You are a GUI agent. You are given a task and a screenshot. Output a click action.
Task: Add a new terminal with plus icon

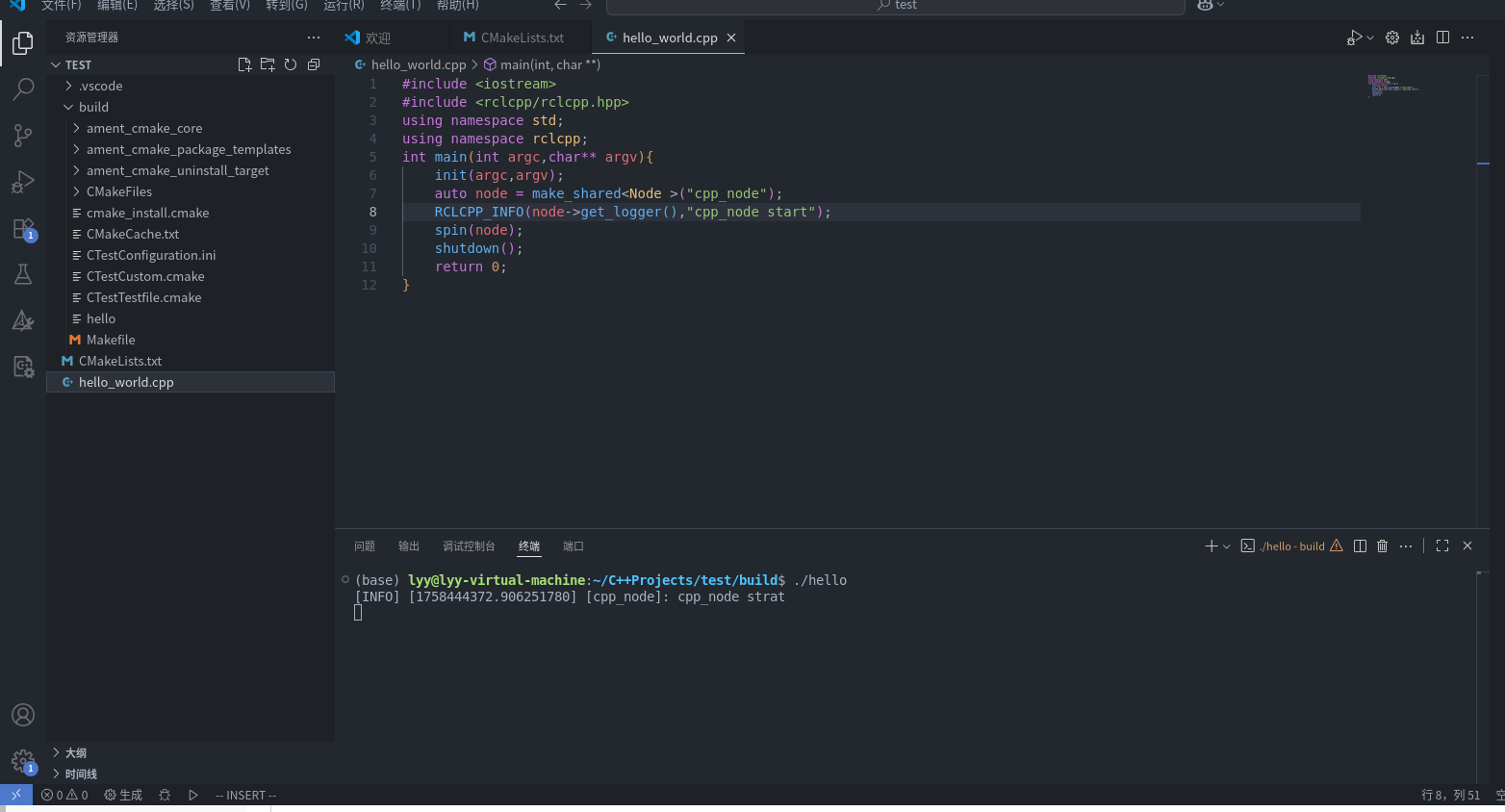point(1212,546)
